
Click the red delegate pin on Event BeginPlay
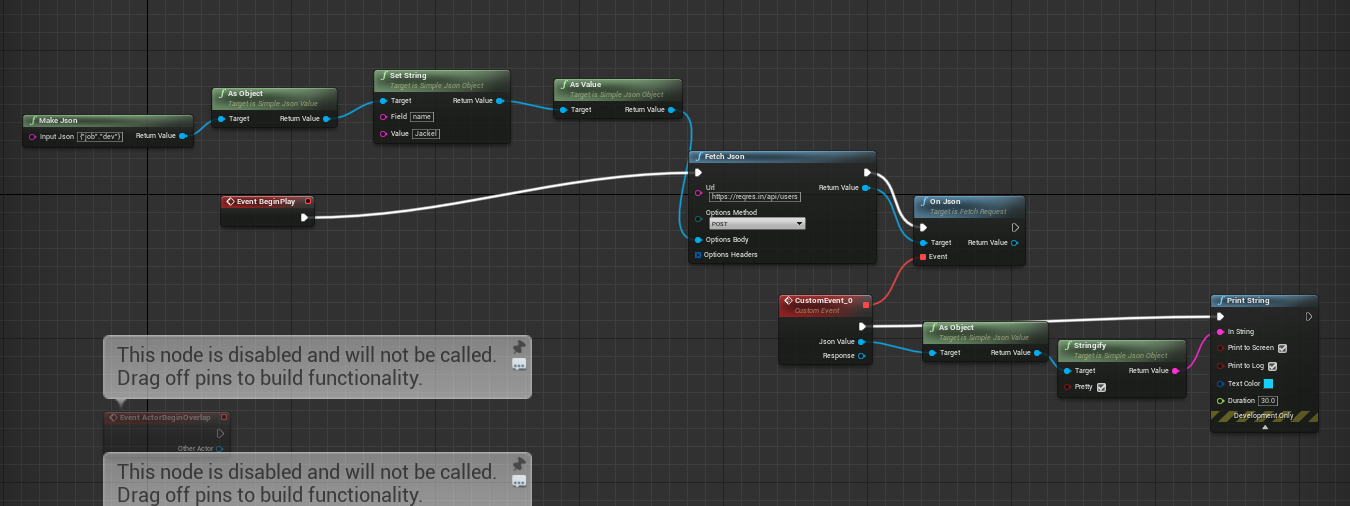point(308,201)
